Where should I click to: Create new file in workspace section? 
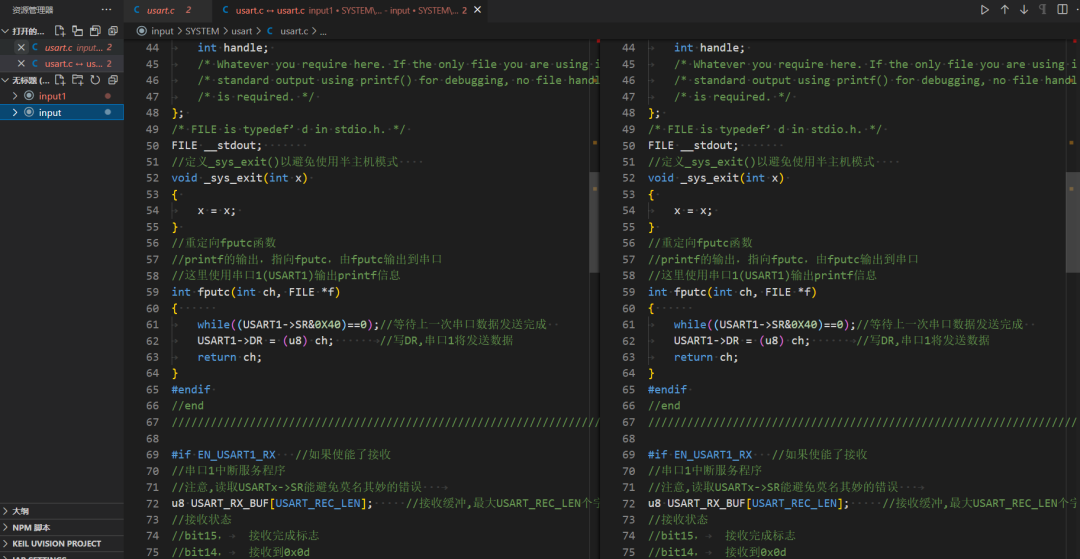point(60,80)
